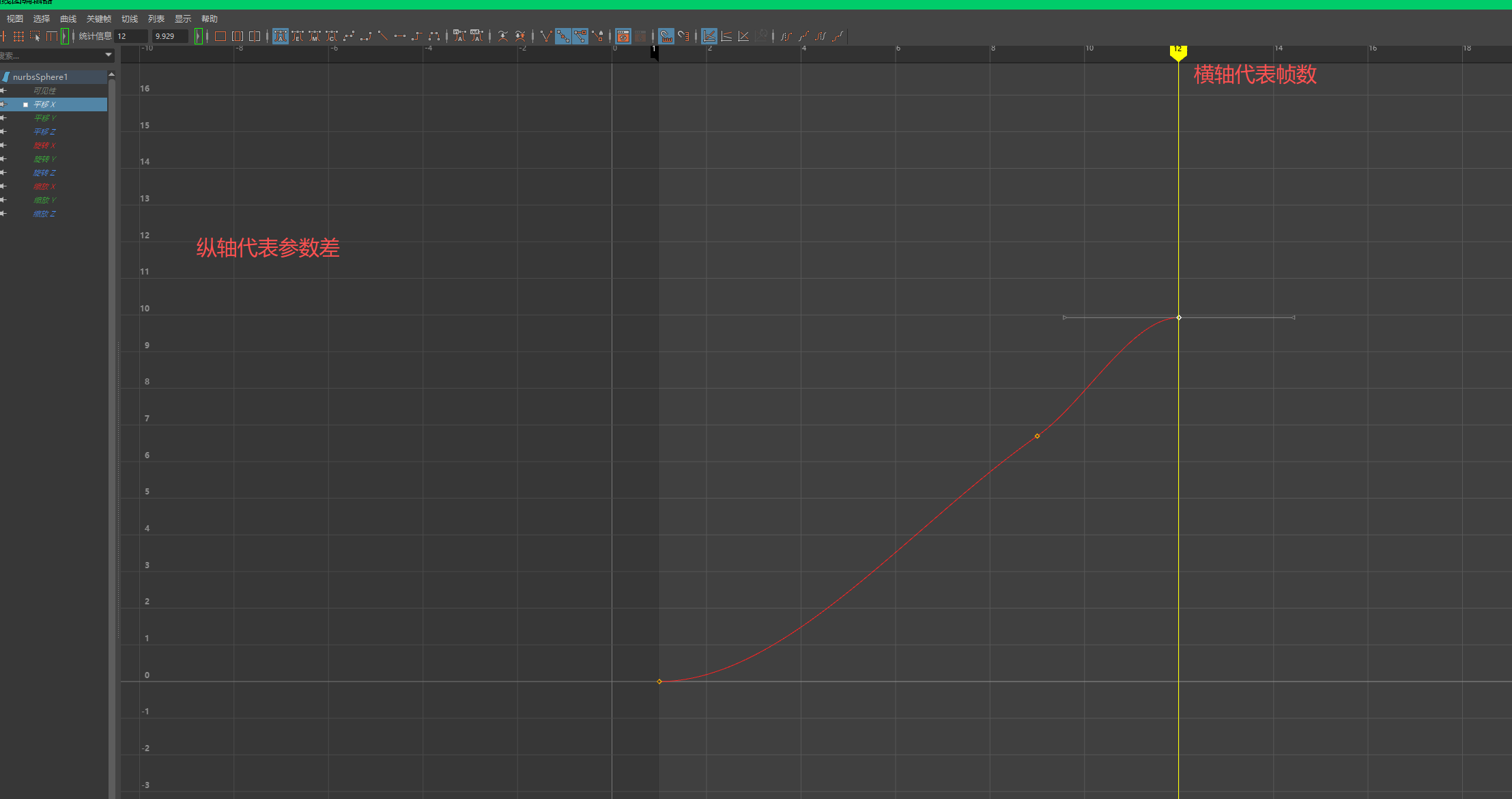The width and height of the screenshot is (1512, 799).
Task: Expand the collapsed toolbar section after stats fields
Action: 199,36
